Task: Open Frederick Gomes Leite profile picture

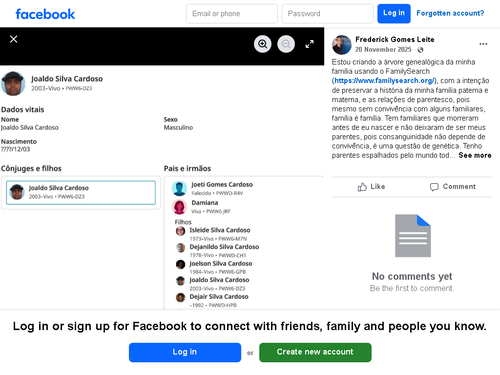Action: tap(342, 45)
